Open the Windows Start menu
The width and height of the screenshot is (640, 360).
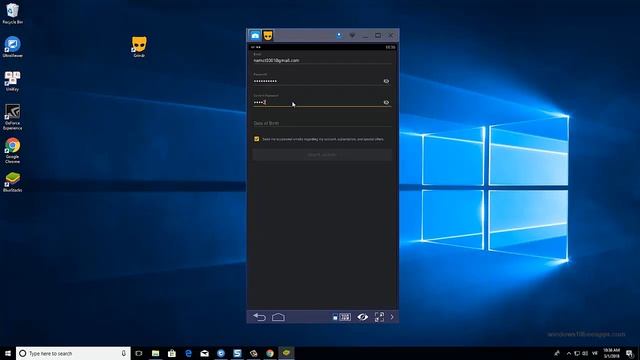tap(8, 353)
